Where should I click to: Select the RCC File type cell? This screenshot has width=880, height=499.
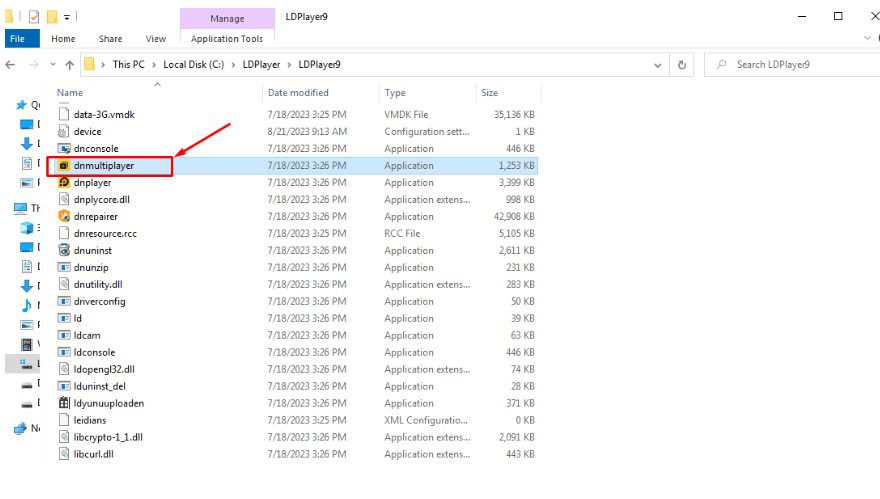point(402,234)
